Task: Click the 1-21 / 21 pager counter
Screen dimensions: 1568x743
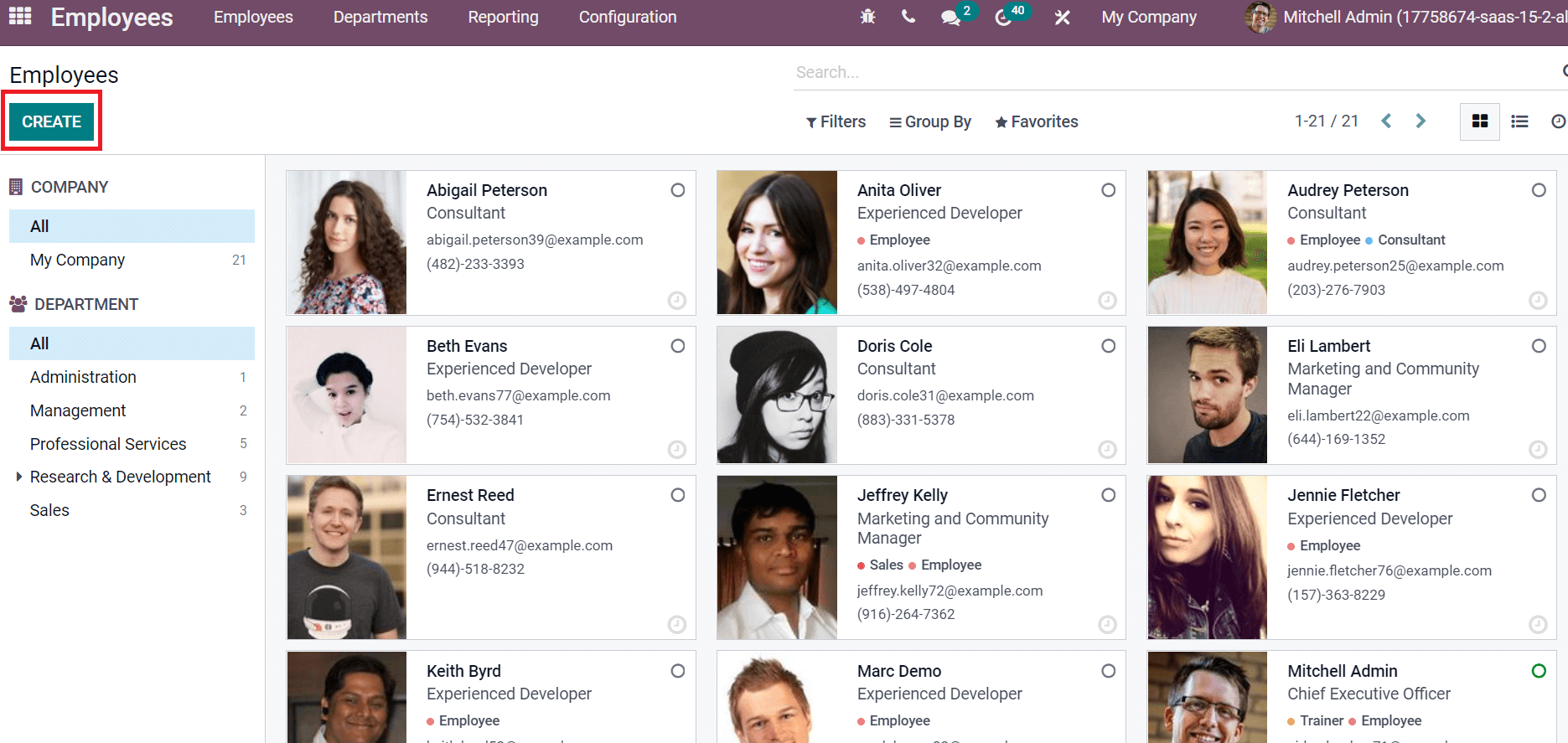Action: pyautogui.click(x=1327, y=121)
